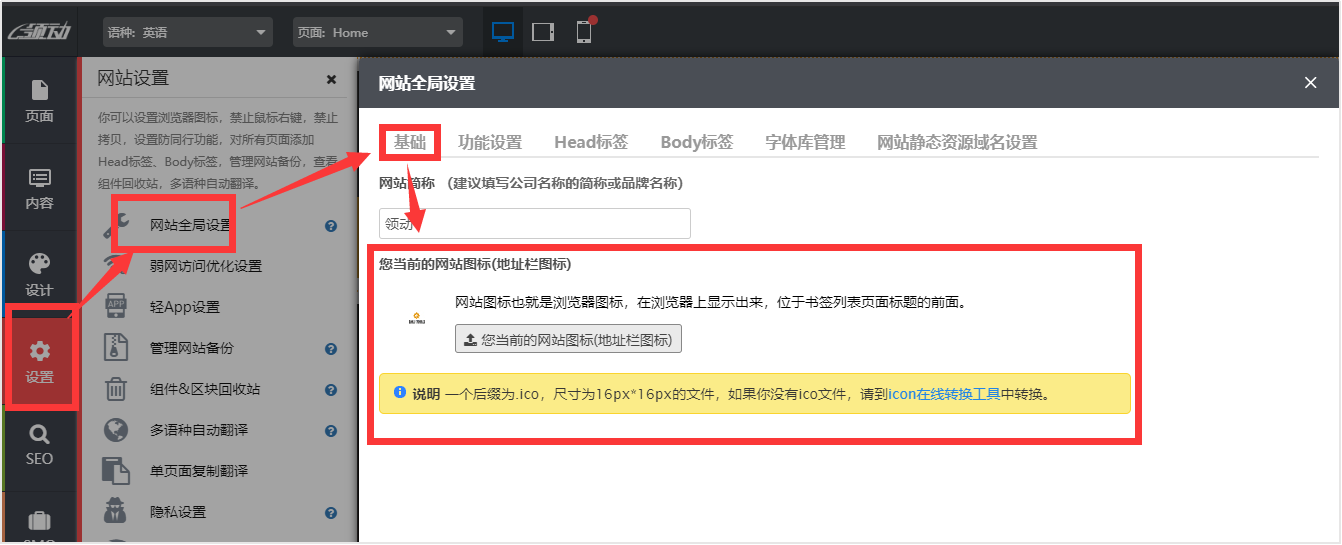The image size is (1342, 545).
Task: Open the 设置 gear sidebar section
Action: (x=40, y=362)
